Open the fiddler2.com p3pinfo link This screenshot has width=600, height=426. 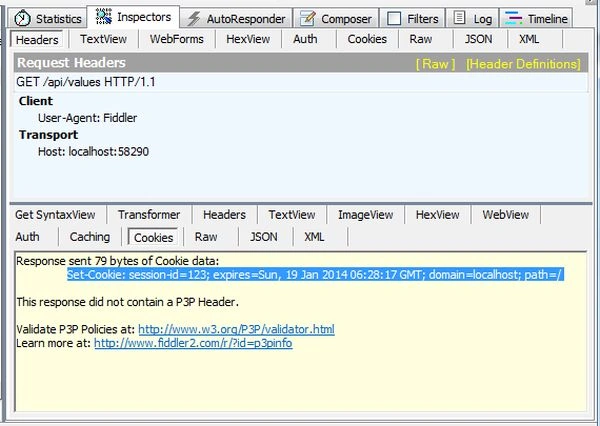click(x=193, y=343)
